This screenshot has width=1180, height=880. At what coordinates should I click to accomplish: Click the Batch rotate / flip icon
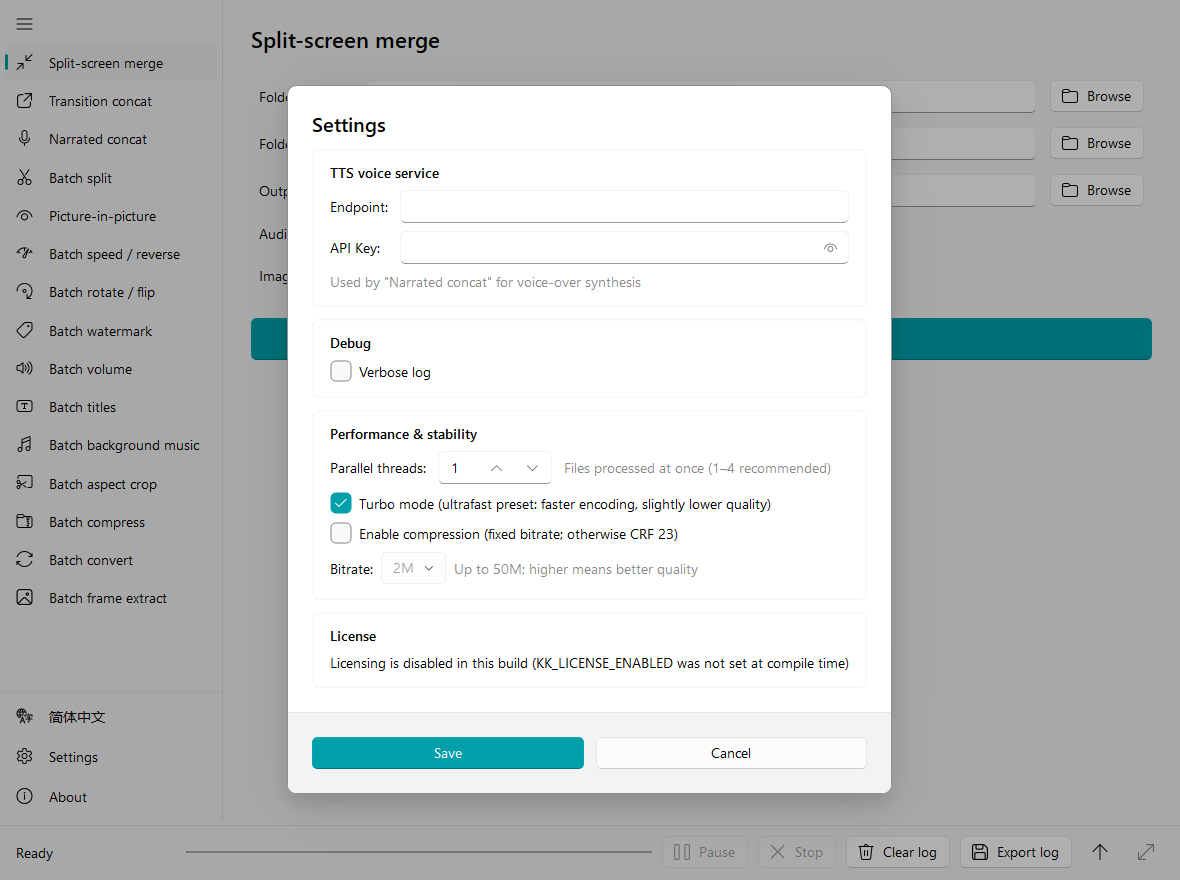point(25,292)
